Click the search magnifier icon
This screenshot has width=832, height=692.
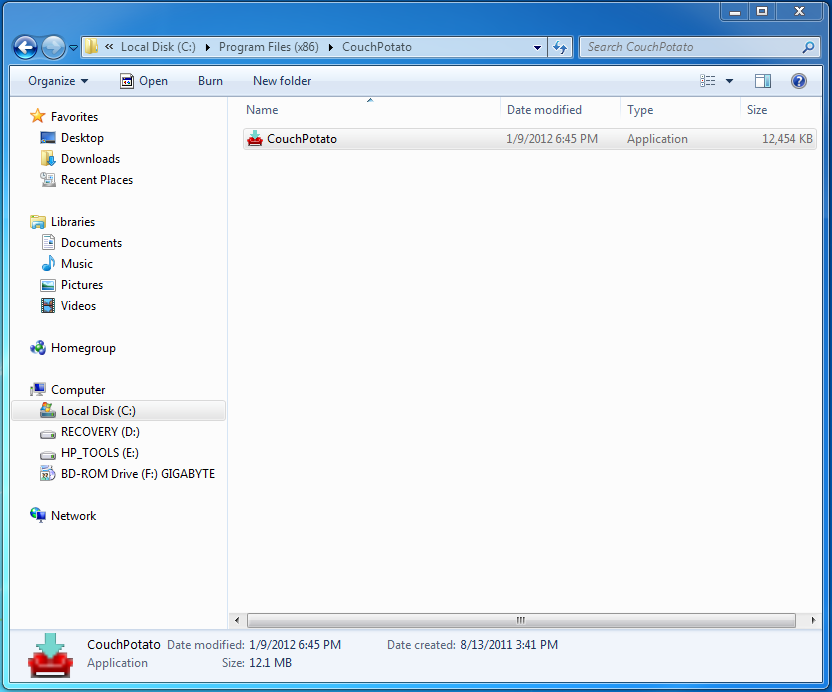click(x=808, y=47)
